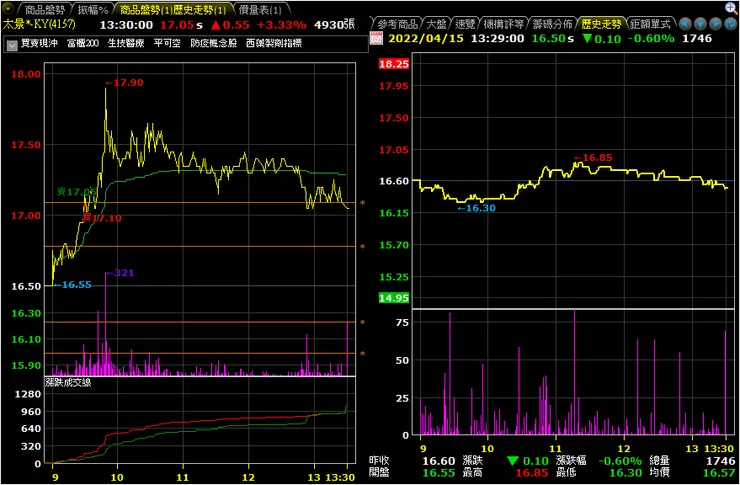Click the 均價 16.57 value
Viewport: 740px width, 485px height.
(x=719, y=473)
